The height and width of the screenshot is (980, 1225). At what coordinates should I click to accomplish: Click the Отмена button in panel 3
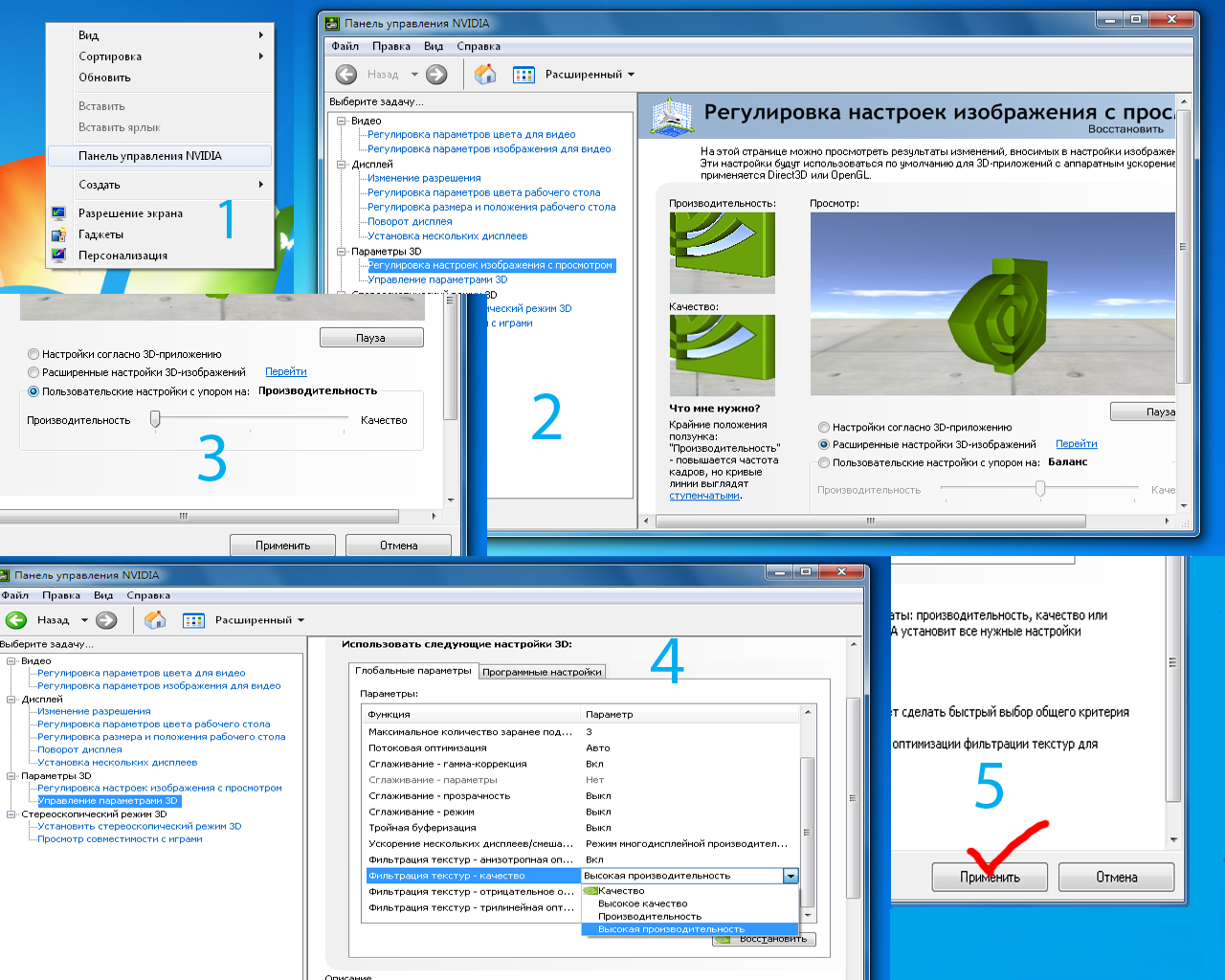tap(398, 546)
